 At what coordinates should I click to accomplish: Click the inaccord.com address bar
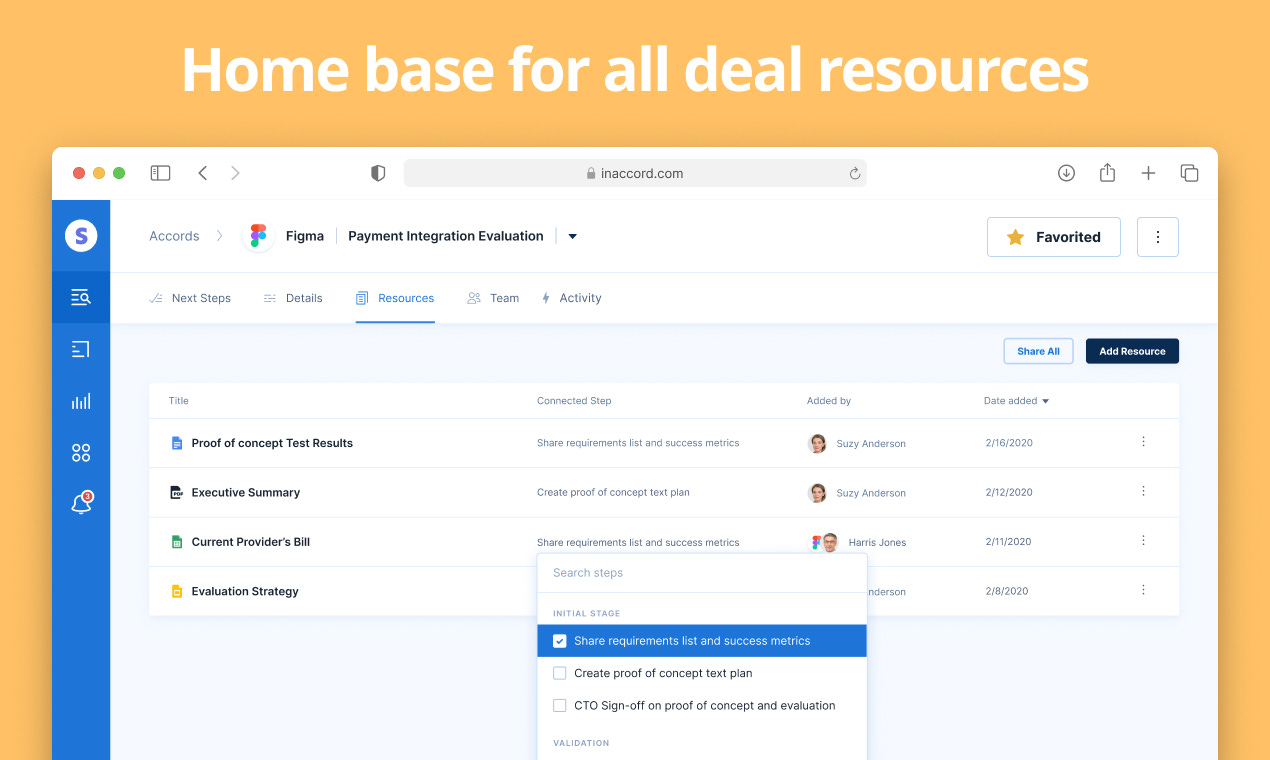point(635,173)
